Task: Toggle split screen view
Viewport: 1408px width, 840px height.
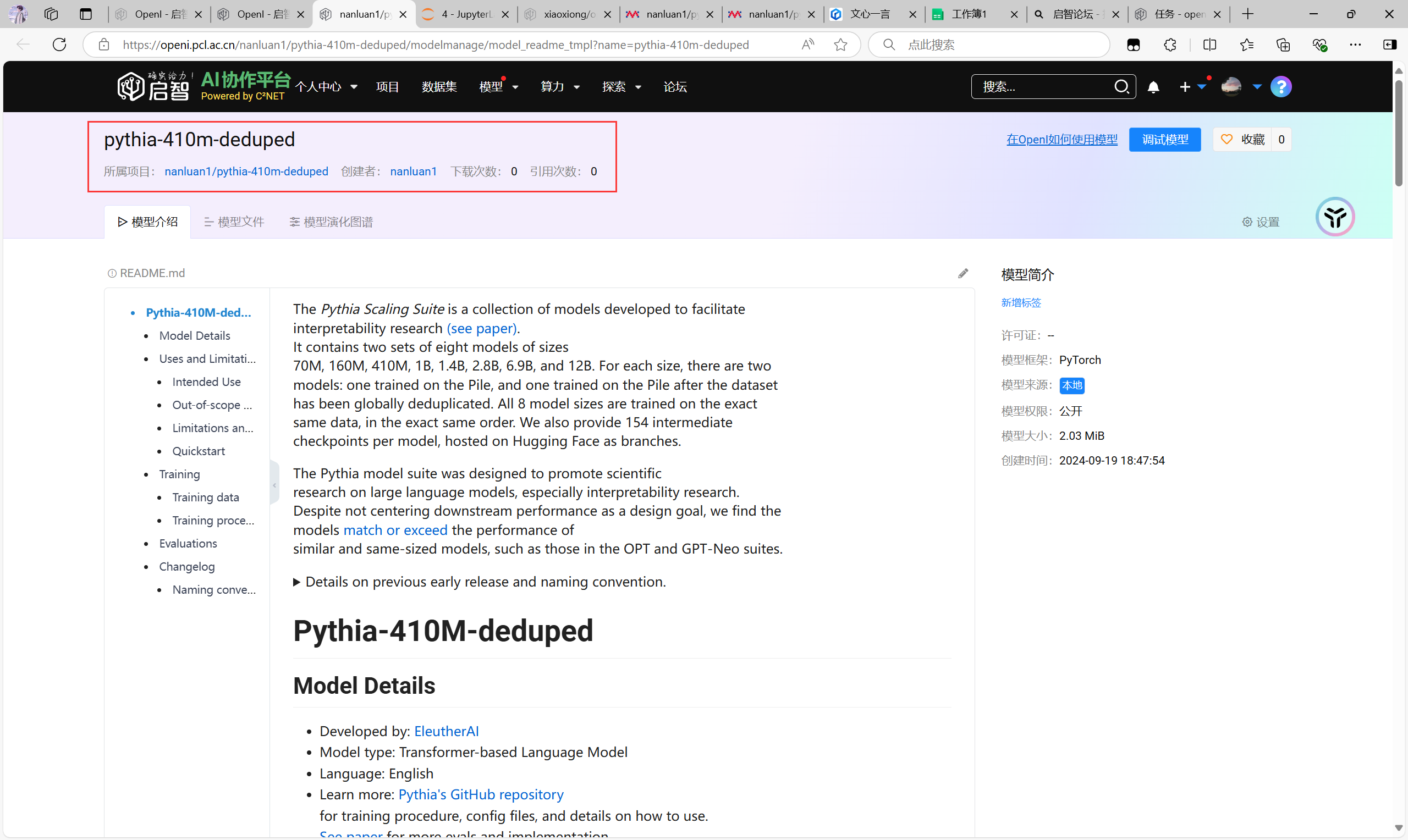Action: pos(1210,45)
